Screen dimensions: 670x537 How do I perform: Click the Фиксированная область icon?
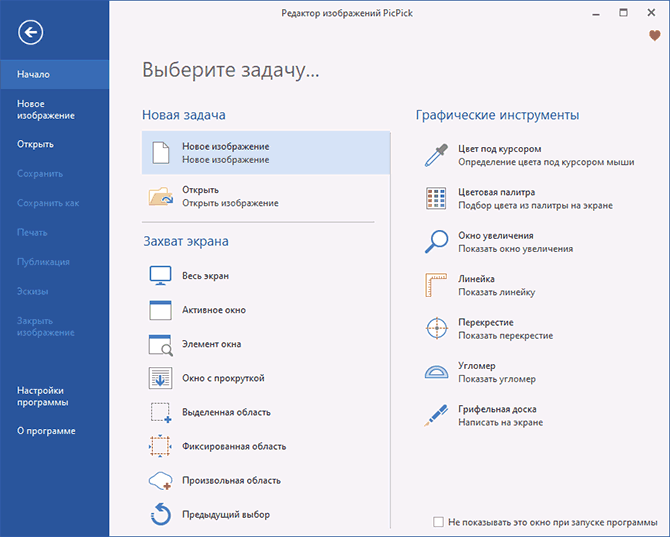[160, 446]
